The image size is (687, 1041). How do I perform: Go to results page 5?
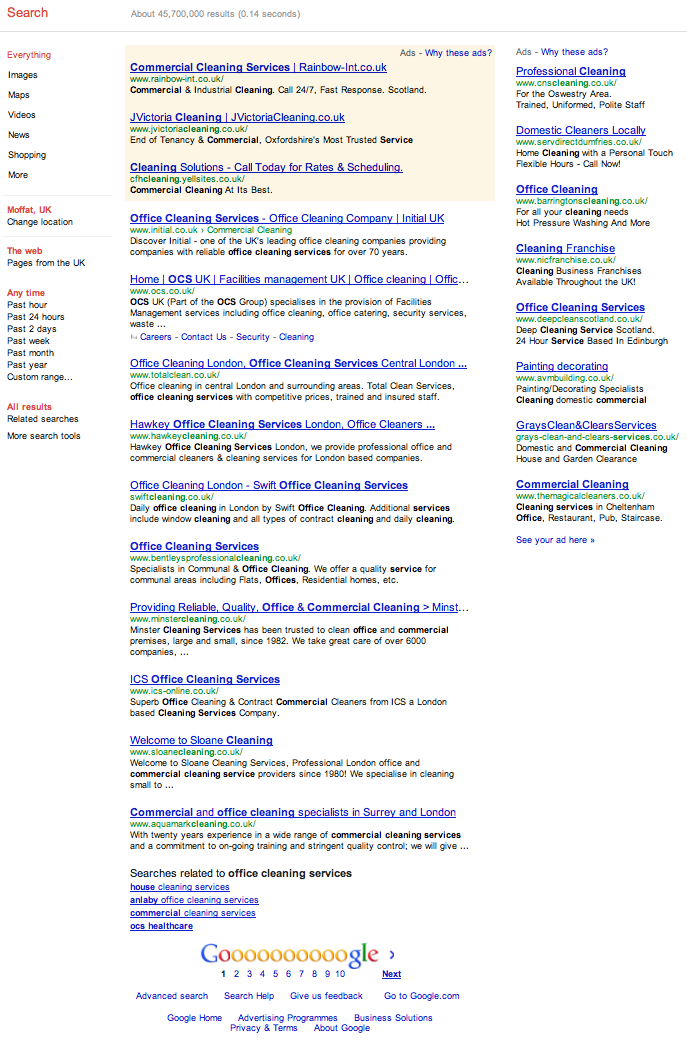tap(275, 974)
